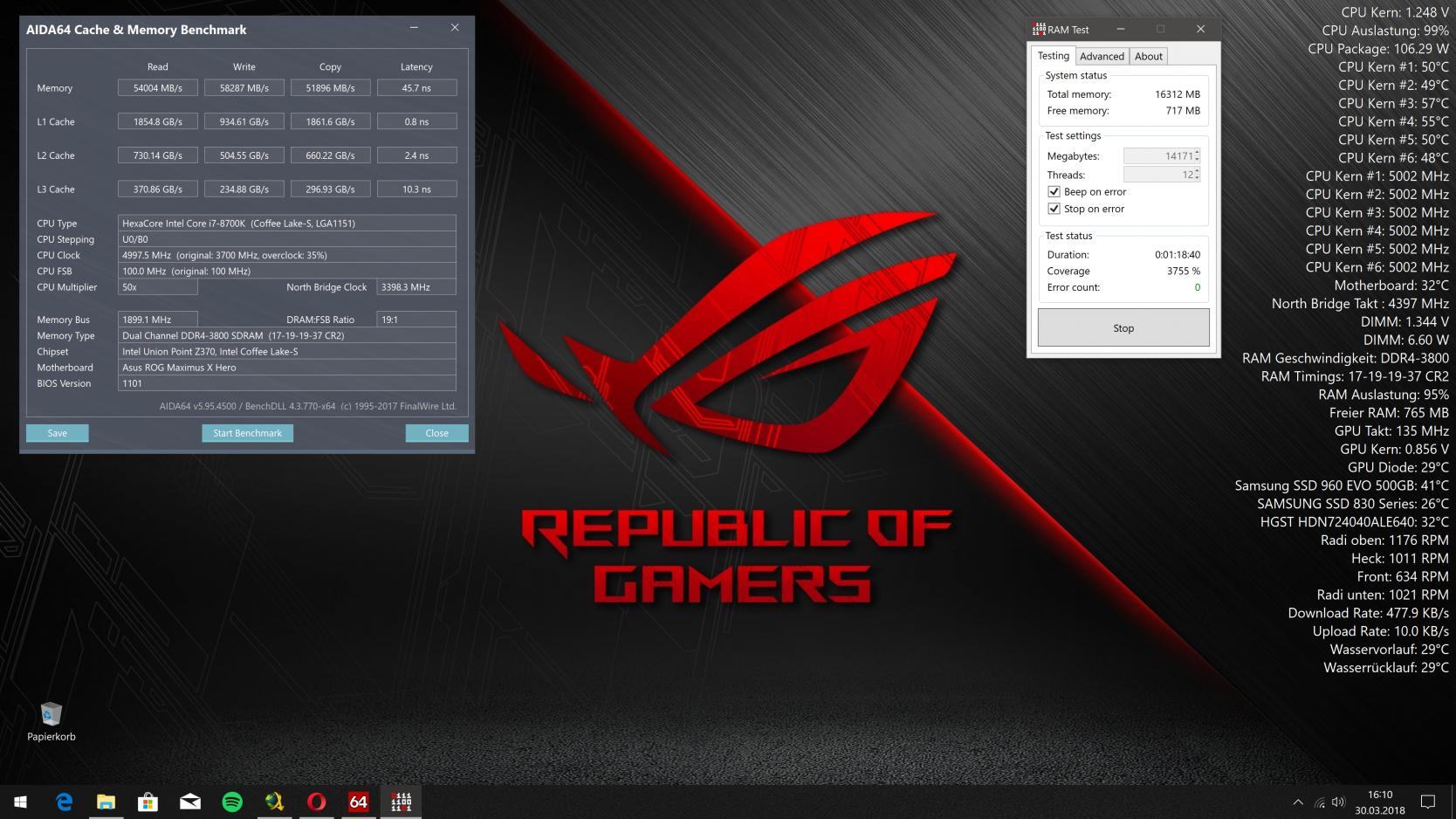This screenshot has height=819, width=1456.
Task: Open the taskbar clock and date
Action: click(x=1380, y=802)
